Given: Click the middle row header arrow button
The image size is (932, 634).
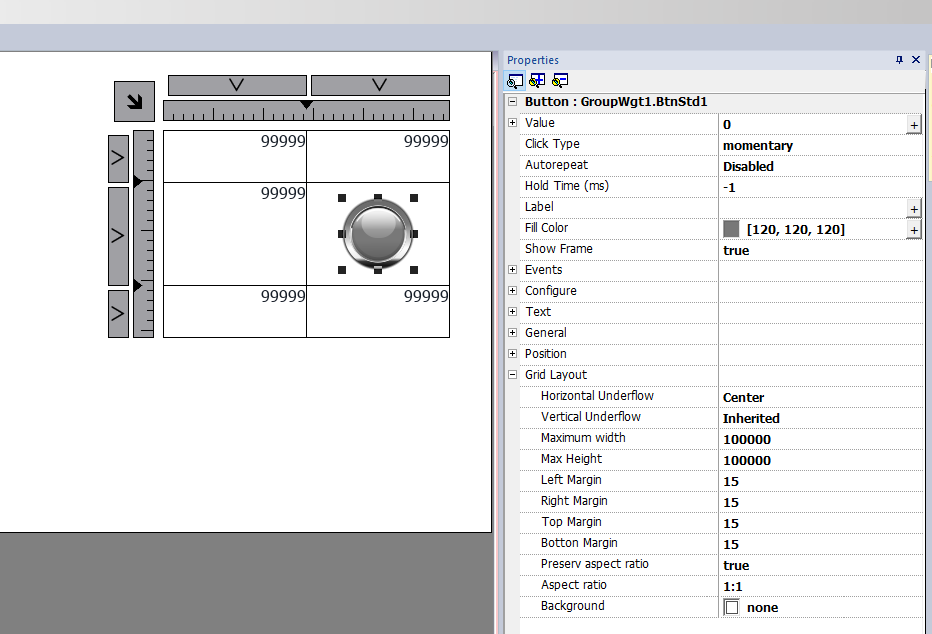Looking at the screenshot, I should click(118, 235).
